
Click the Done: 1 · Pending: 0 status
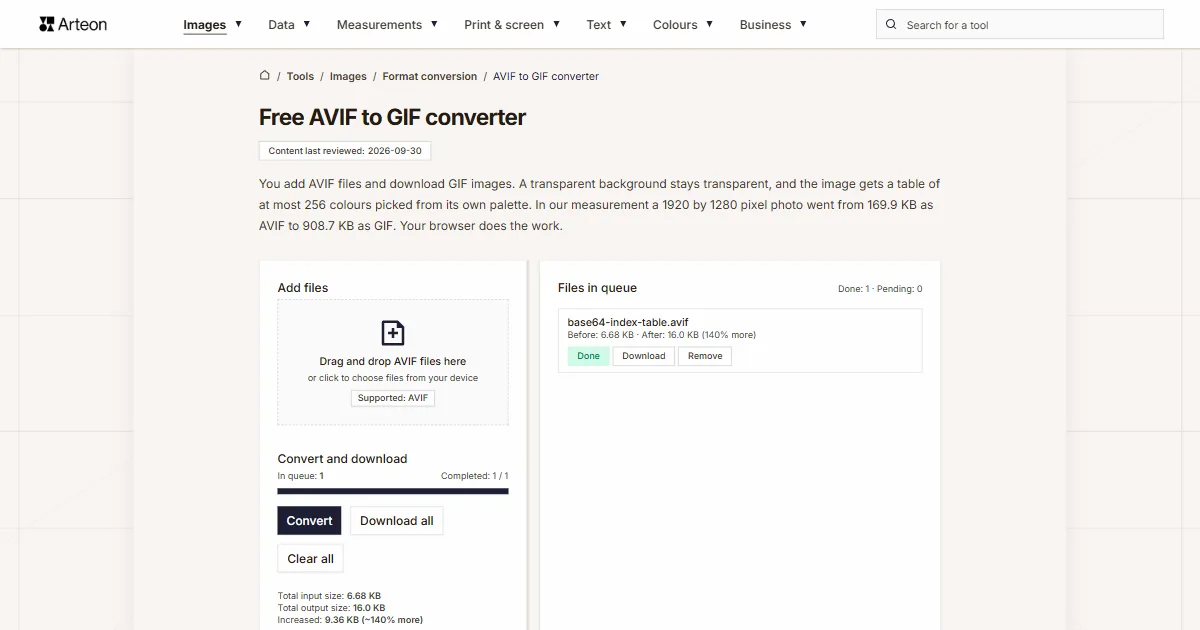tap(880, 289)
